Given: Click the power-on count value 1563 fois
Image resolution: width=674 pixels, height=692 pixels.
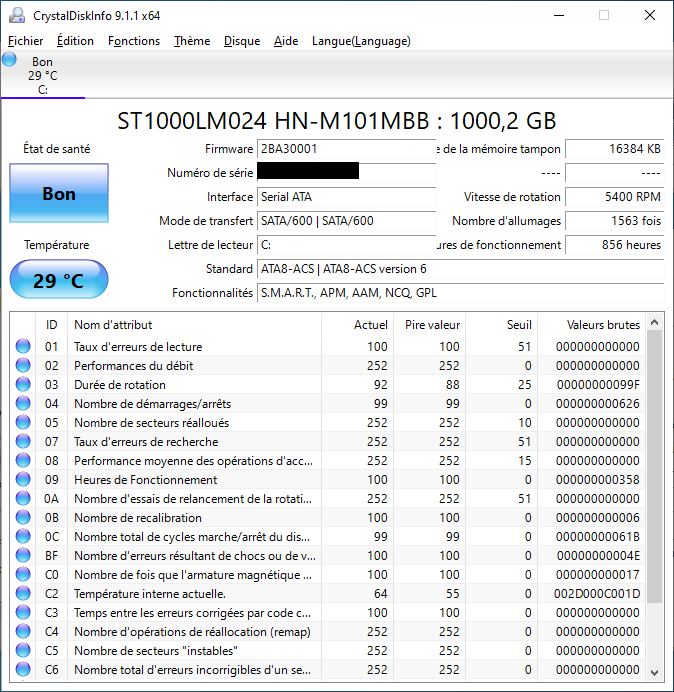Looking at the screenshot, I should 614,220.
